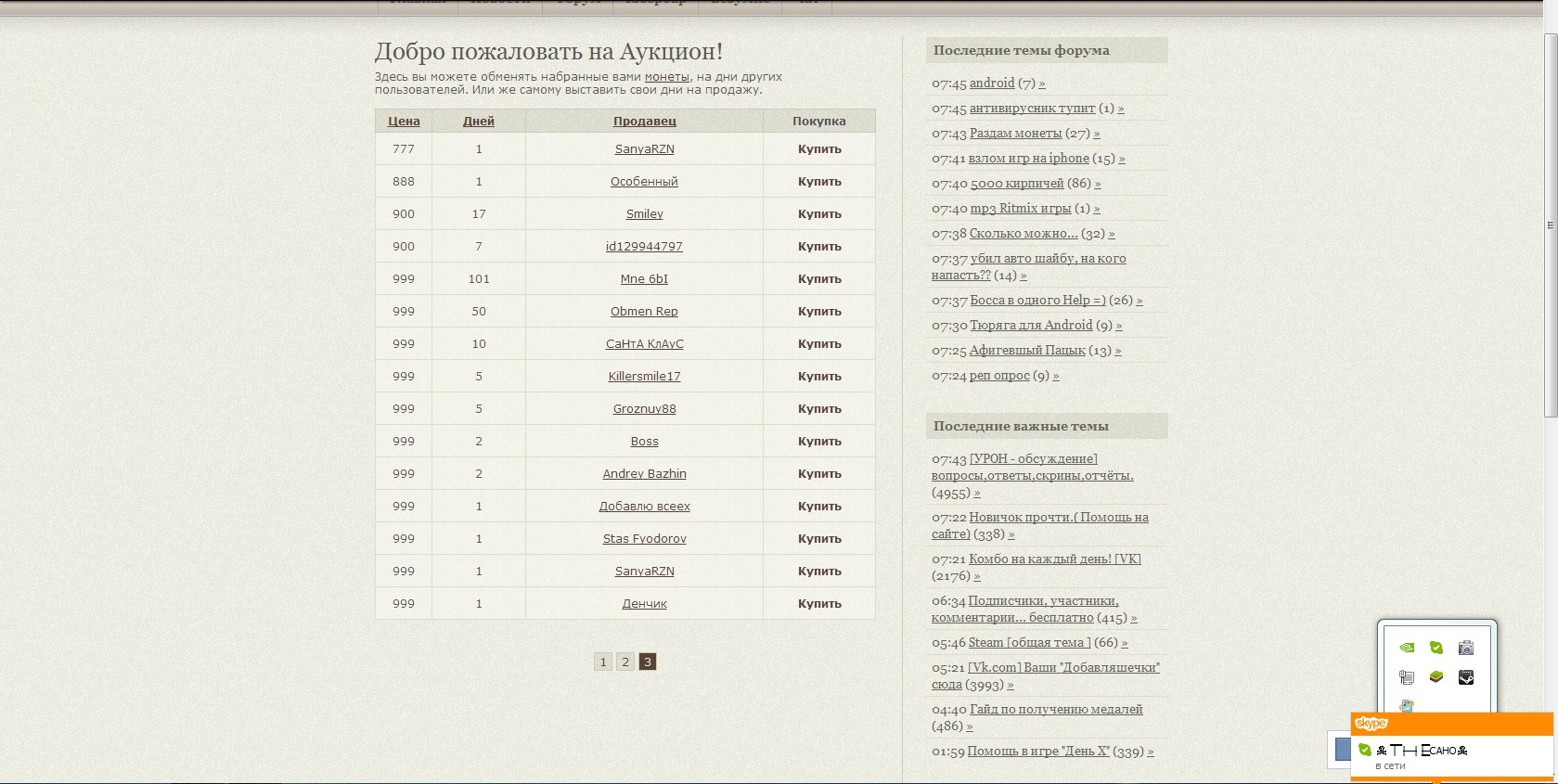1558x784 pixels.
Task: Open the реп опрос topic
Action: (999, 375)
